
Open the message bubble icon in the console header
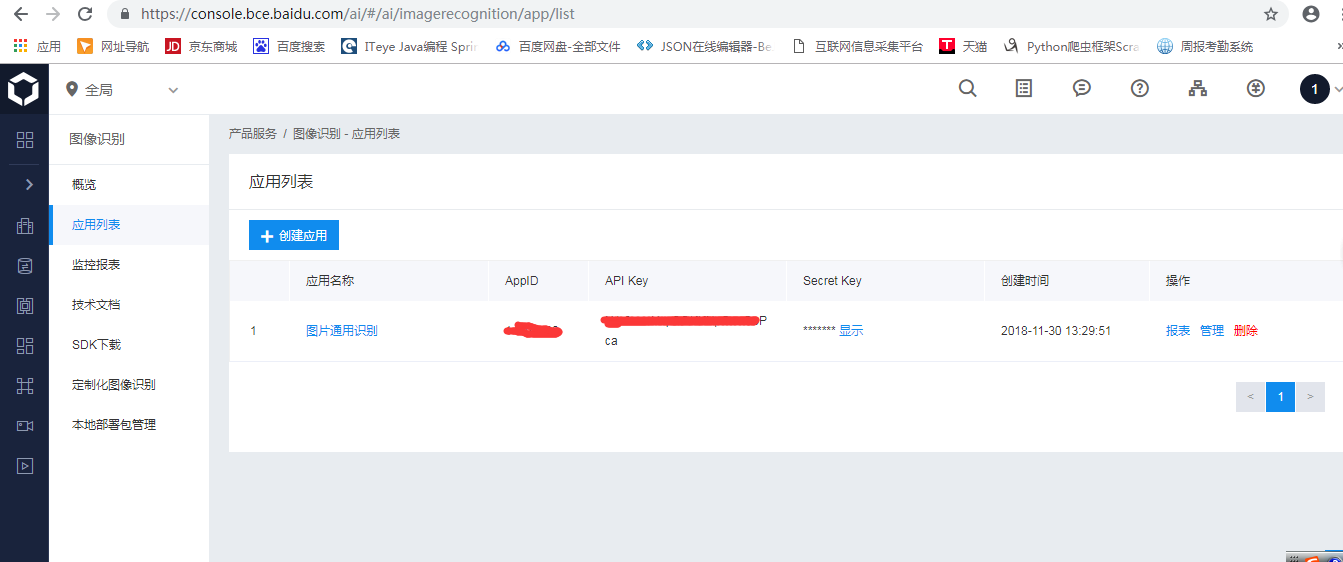(x=1081, y=88)
